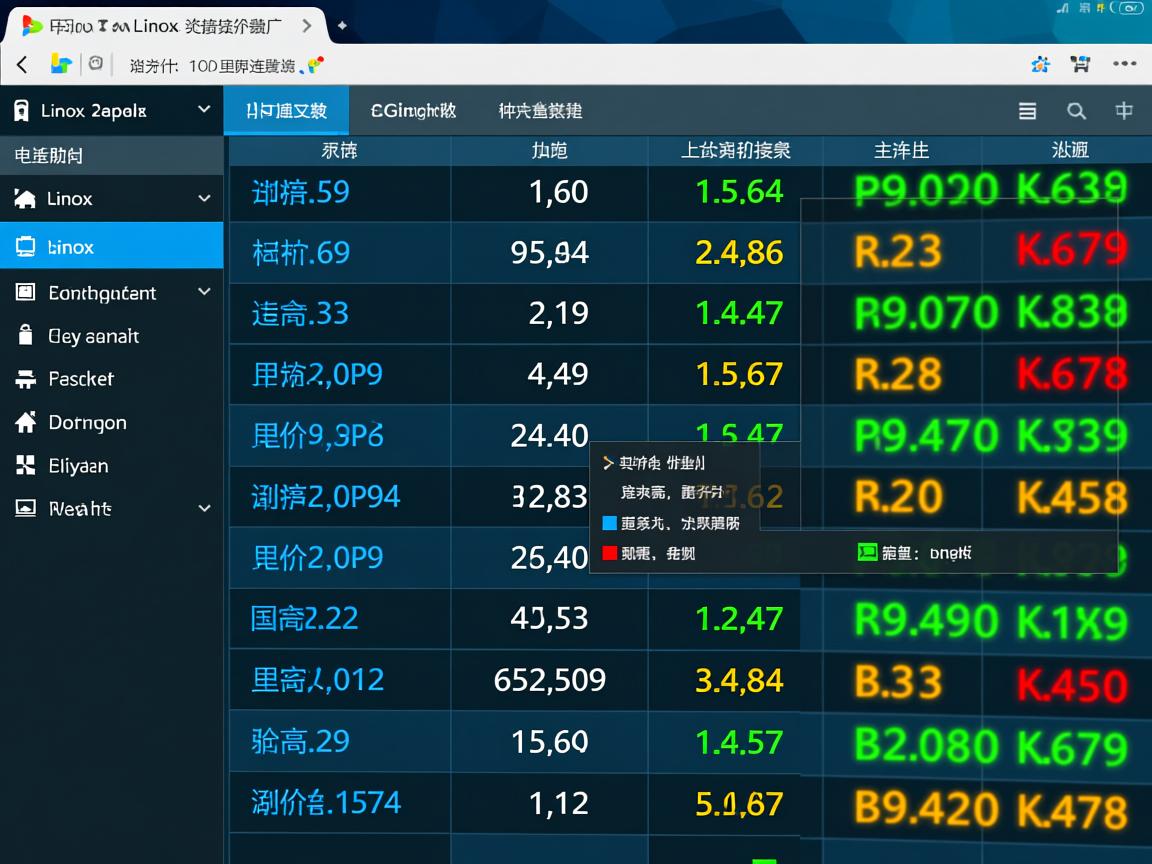The image size is (1152, 864).
Task: Open the three-dot more options menu
Action: pos(1125,64)
